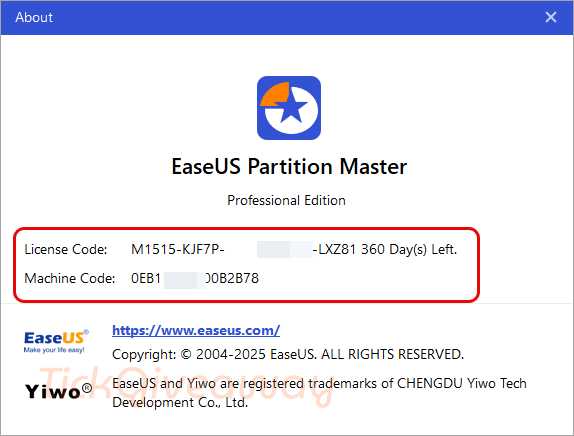
Task: Click the Machine Code label
Action: (70, 278)
